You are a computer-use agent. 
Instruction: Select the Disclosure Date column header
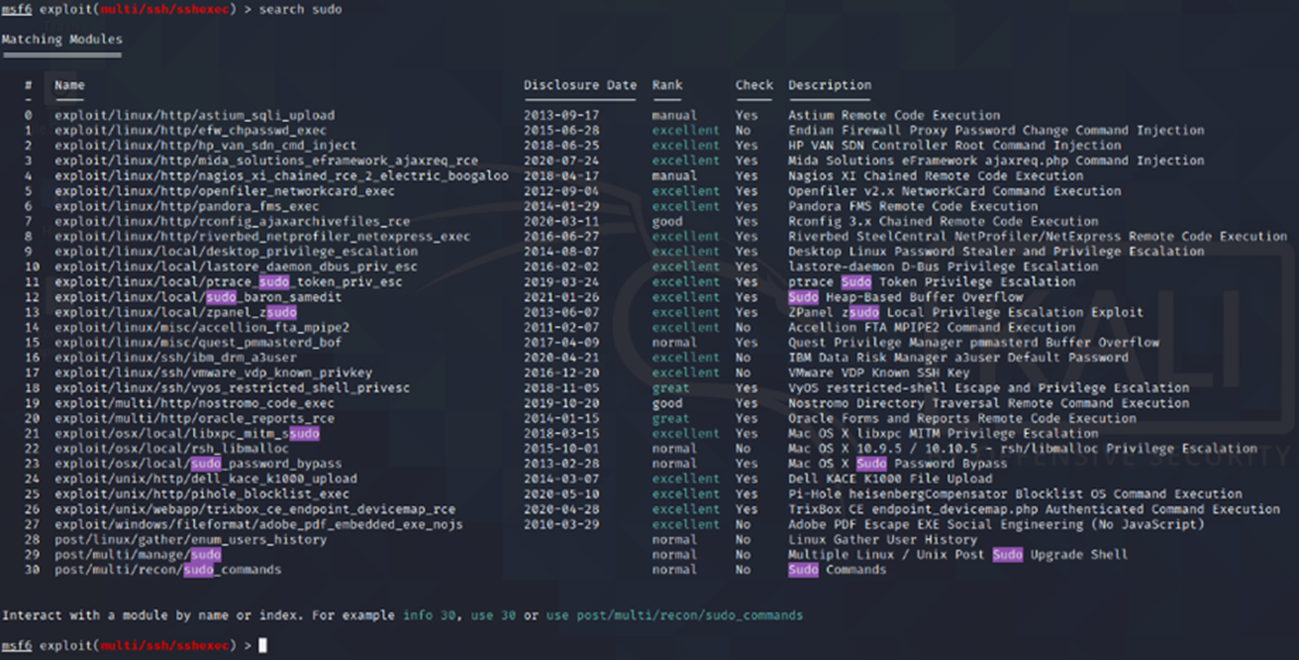click(x=580, y=84)
